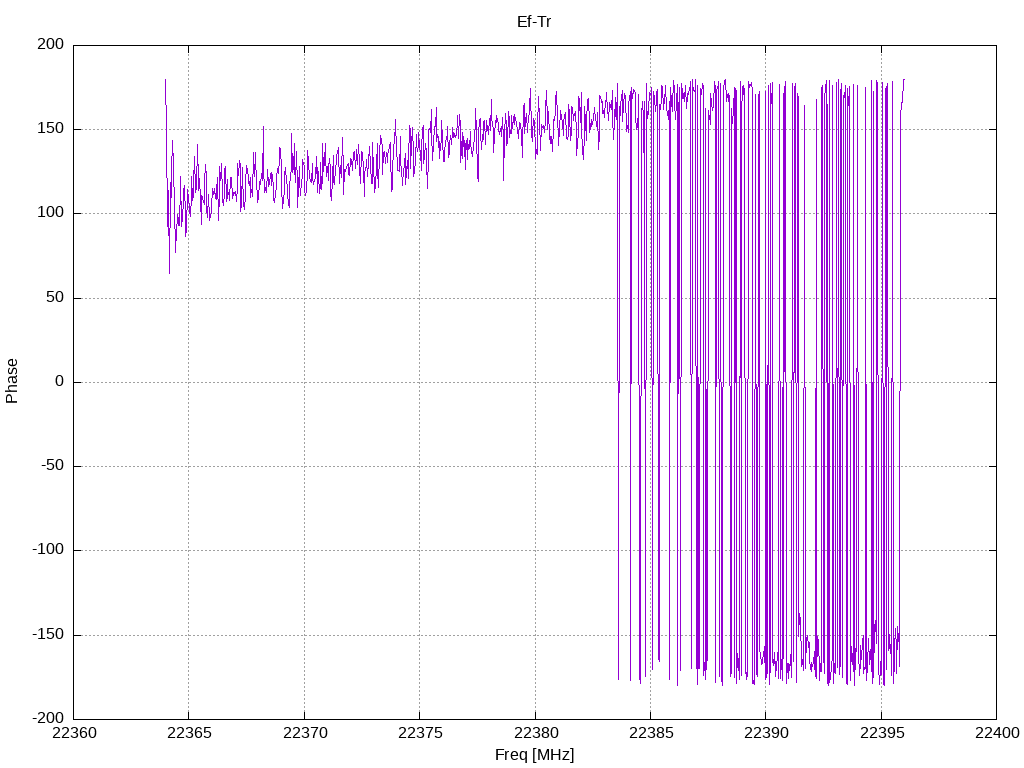Click the y-axis tick label "150"
This screenshot has width=1024, height=768.
pyautogui.click(x=51, y=129)
